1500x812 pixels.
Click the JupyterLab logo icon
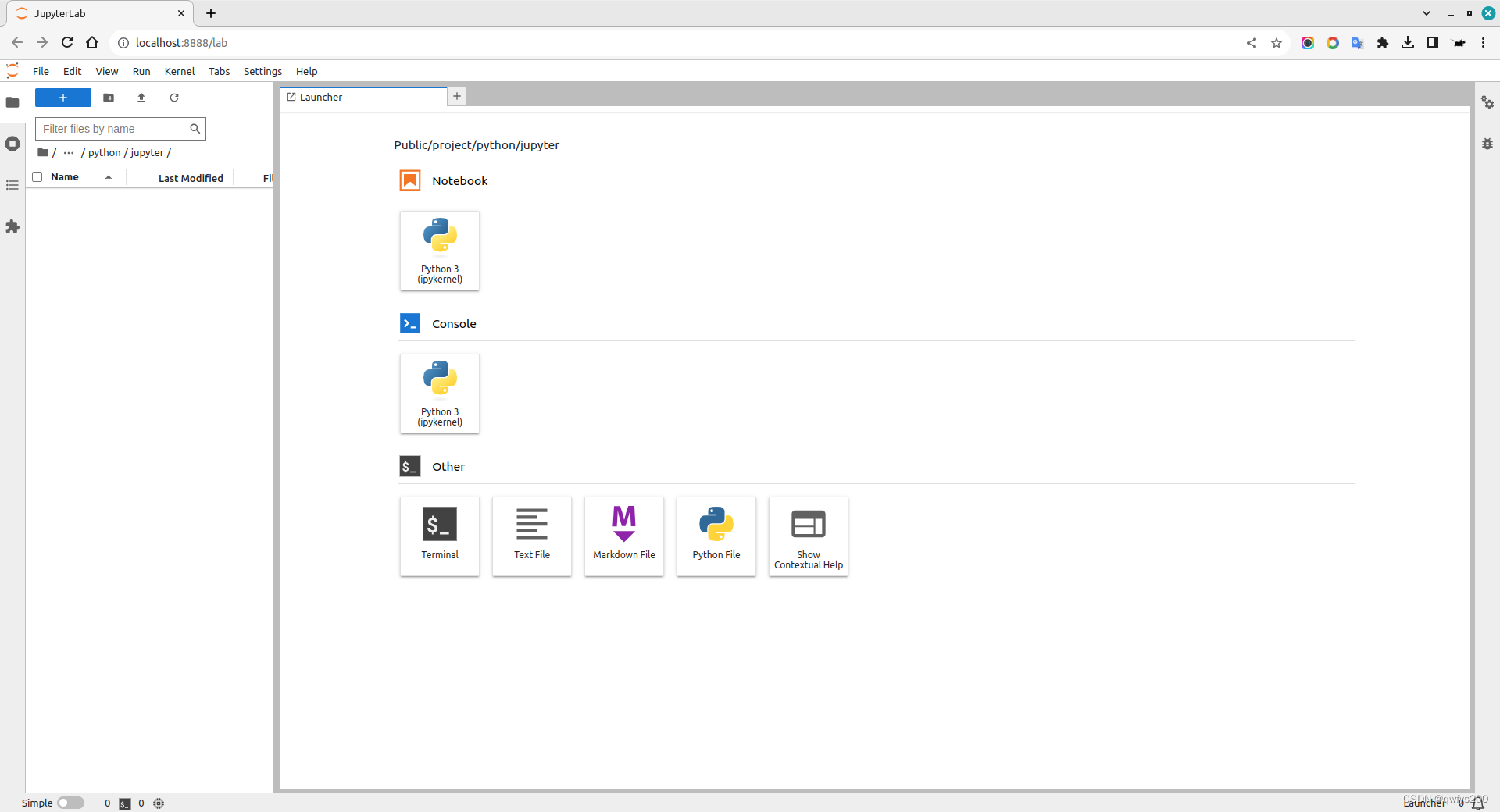[12, 71]
